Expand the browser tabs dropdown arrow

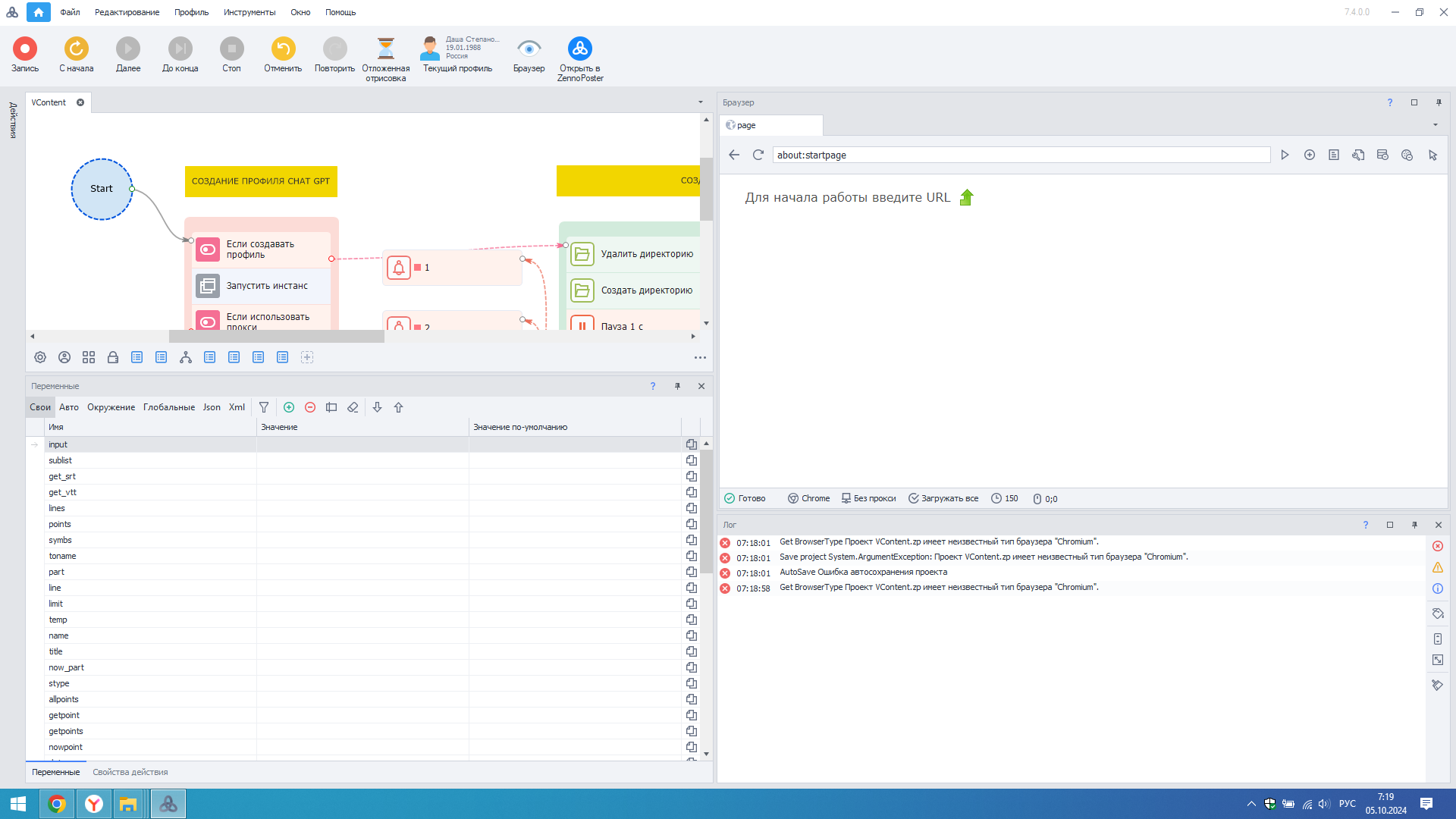(1436, 125)
